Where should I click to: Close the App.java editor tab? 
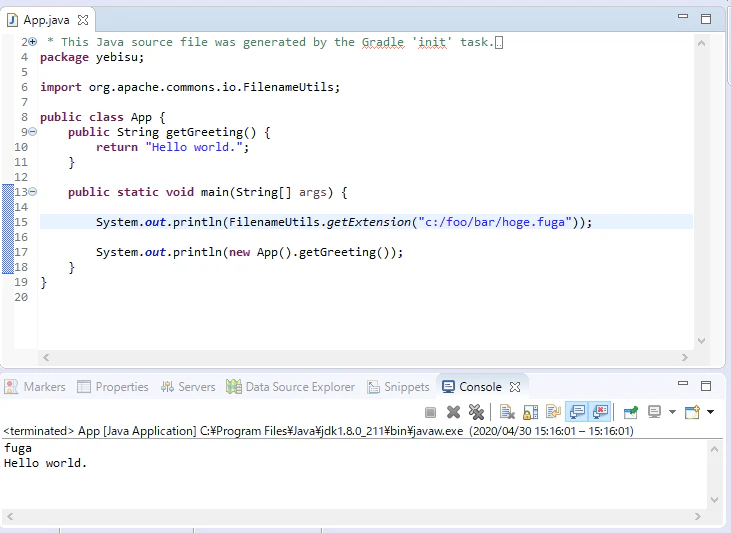[x=83, y=20]
